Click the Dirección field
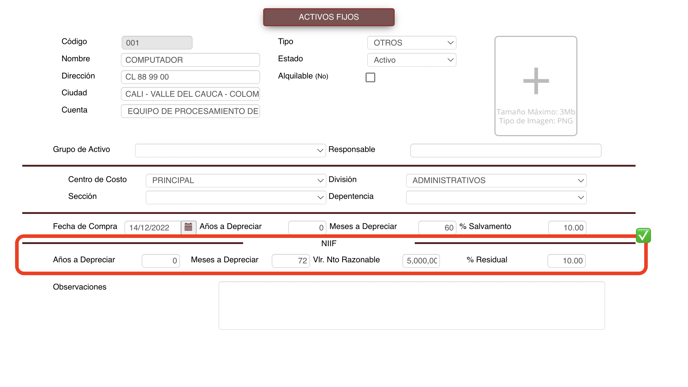 [190, 77]
